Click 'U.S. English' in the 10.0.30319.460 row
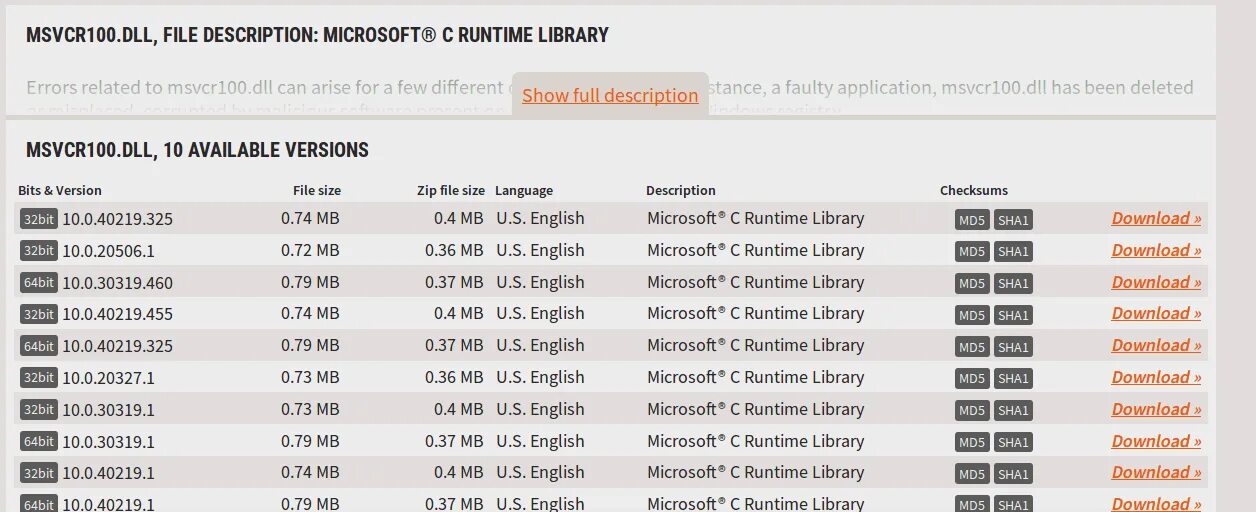Viewport: 1256px width, 512px height. coord(540,282)
